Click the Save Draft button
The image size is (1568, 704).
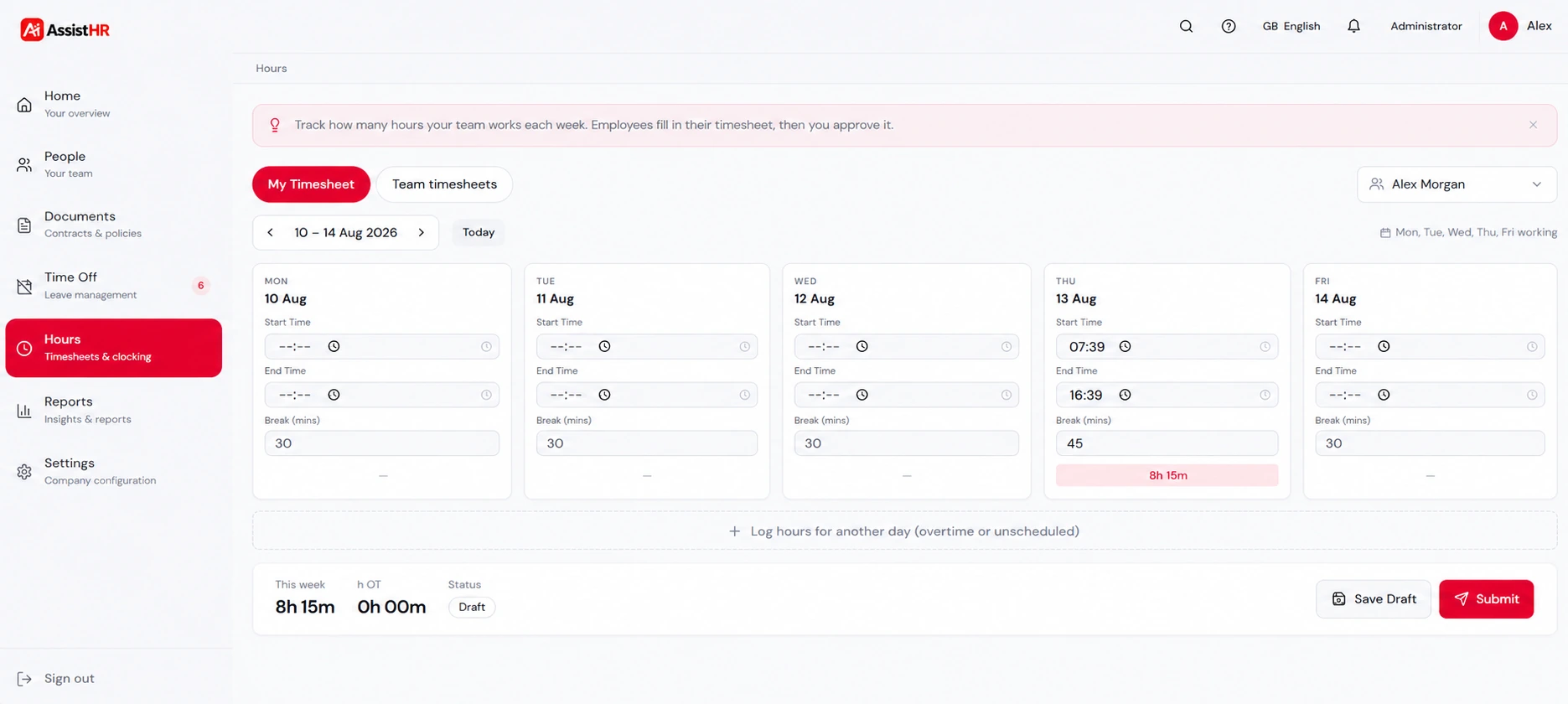point(1374,599)
